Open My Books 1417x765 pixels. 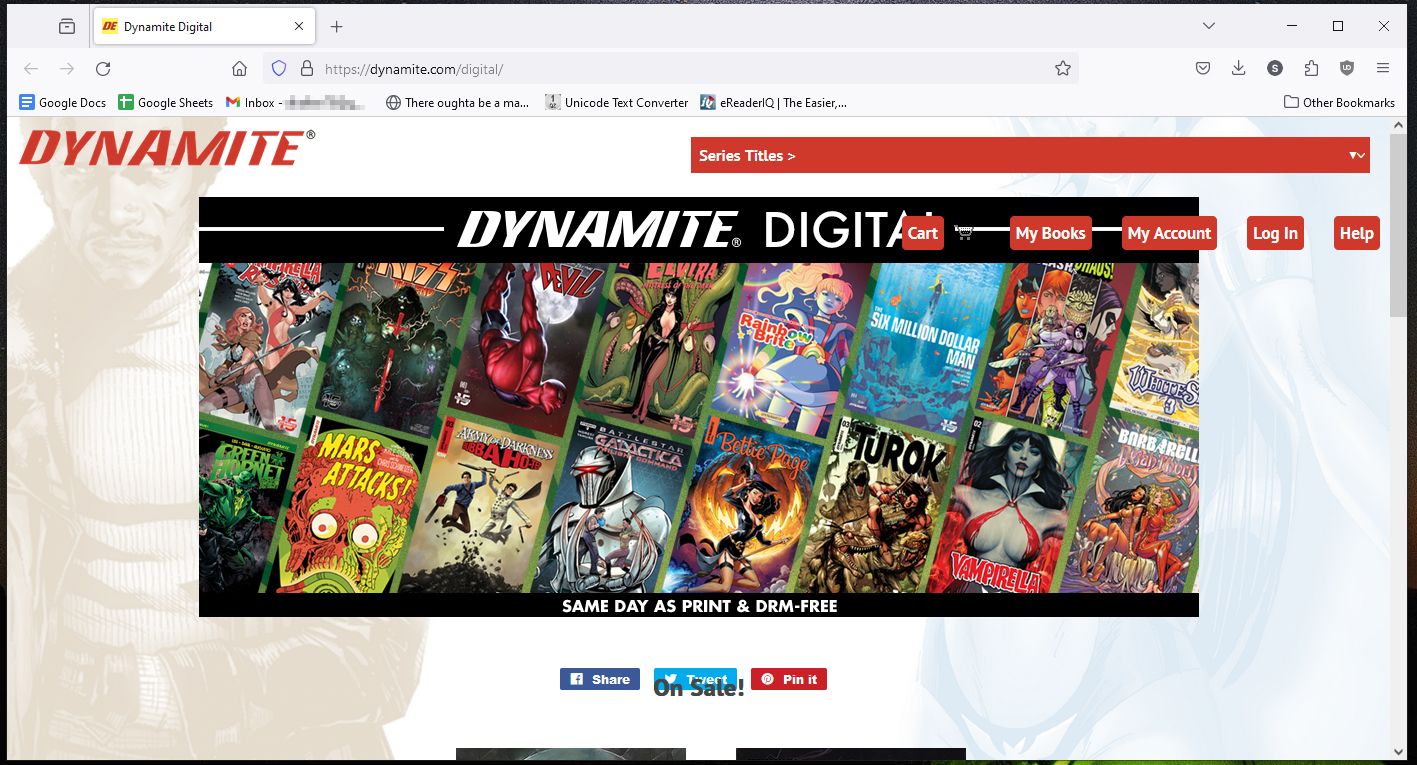(x=1050, y=233)
